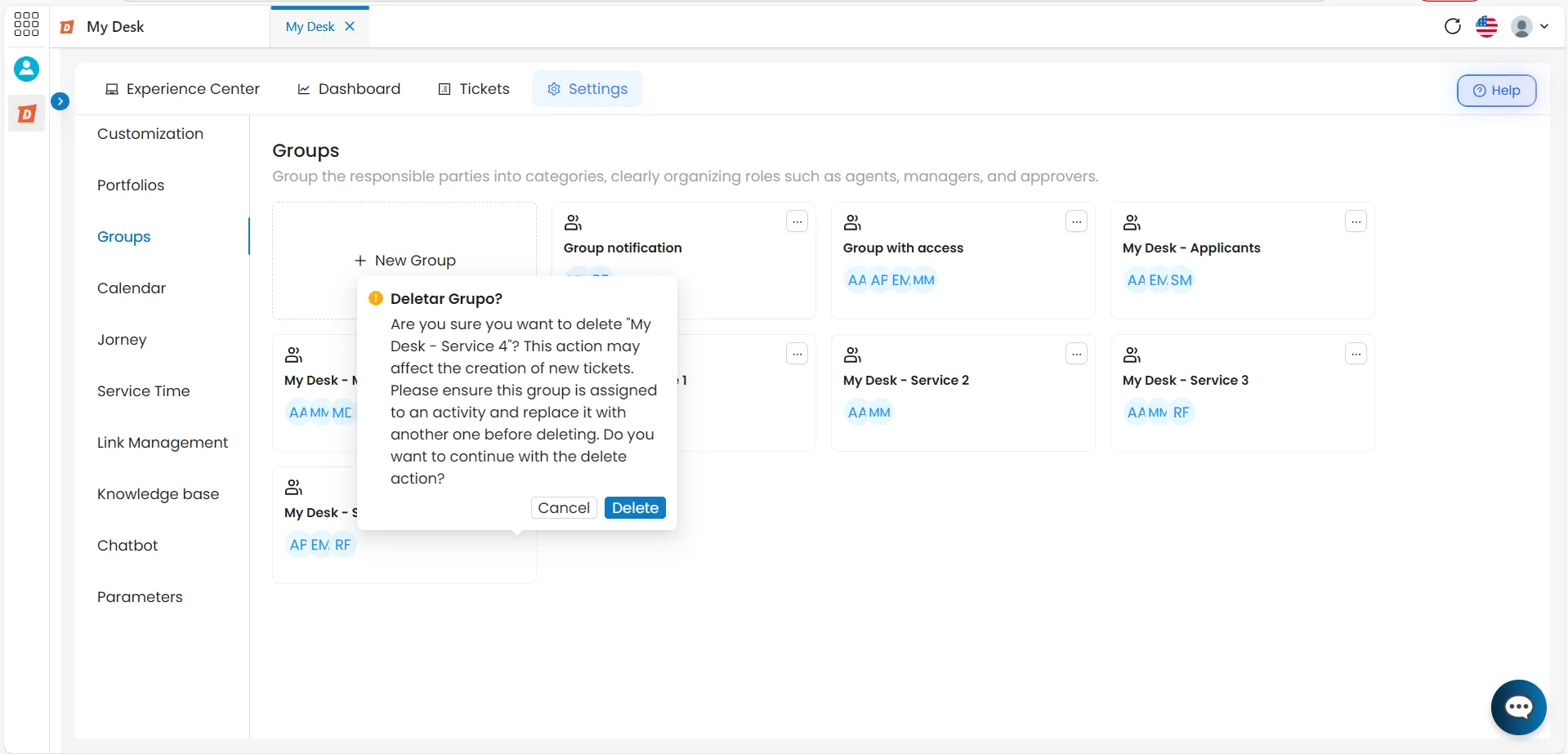Open the Tickets tab
1568x754 pixels.
click(474, 89)
